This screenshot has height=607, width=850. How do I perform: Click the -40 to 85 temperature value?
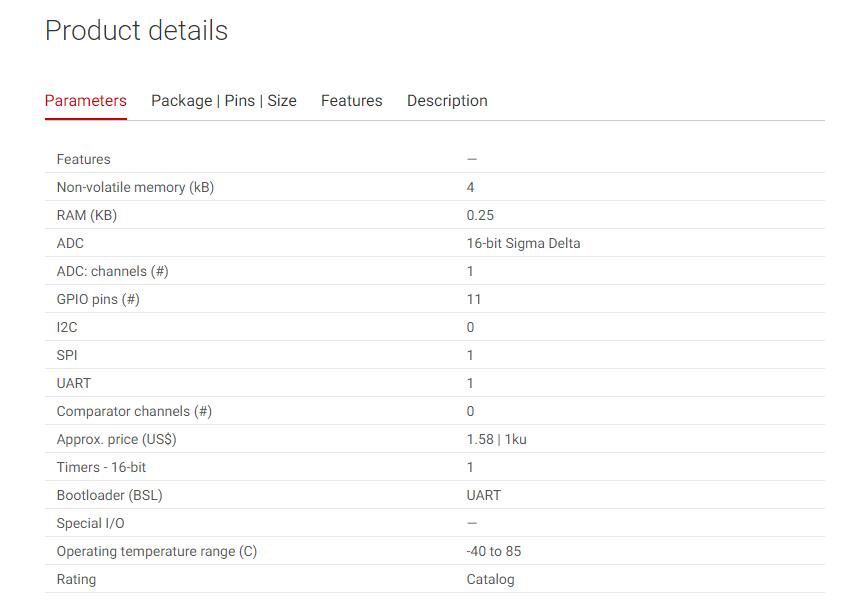[x=494, y=552]
